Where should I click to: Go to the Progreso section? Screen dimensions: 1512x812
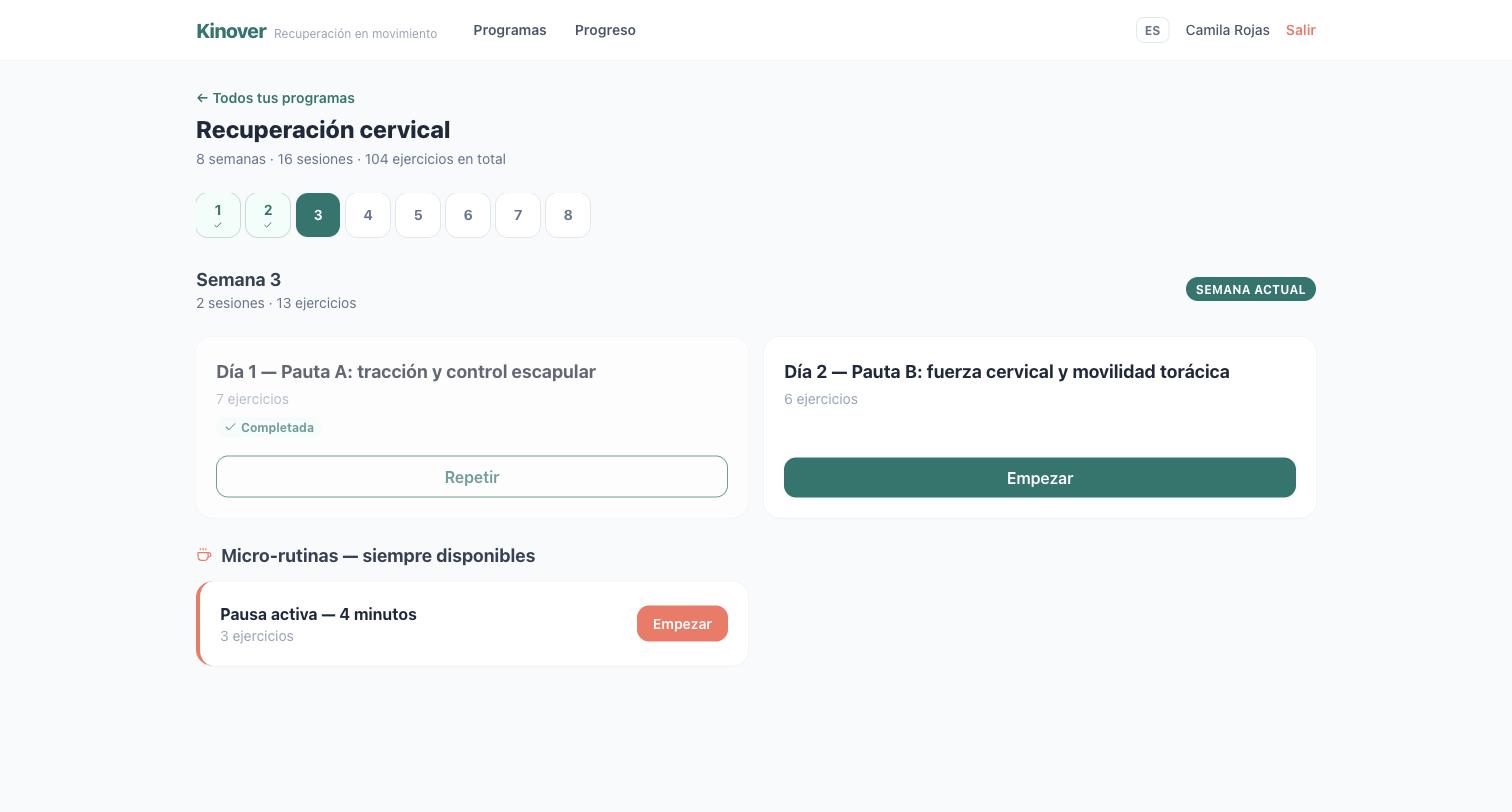pos(605,30)
